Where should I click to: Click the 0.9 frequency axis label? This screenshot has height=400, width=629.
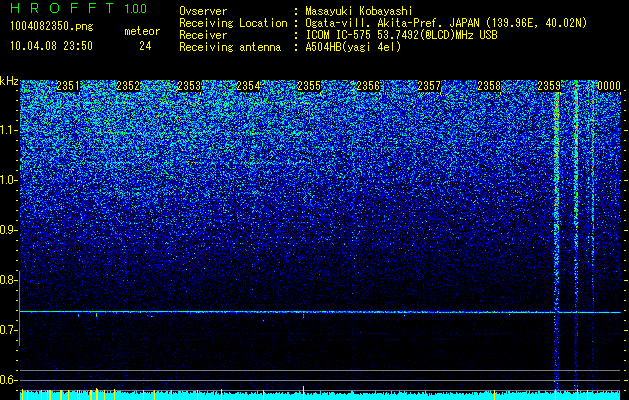pyautogui.click(x=8, y=230)
